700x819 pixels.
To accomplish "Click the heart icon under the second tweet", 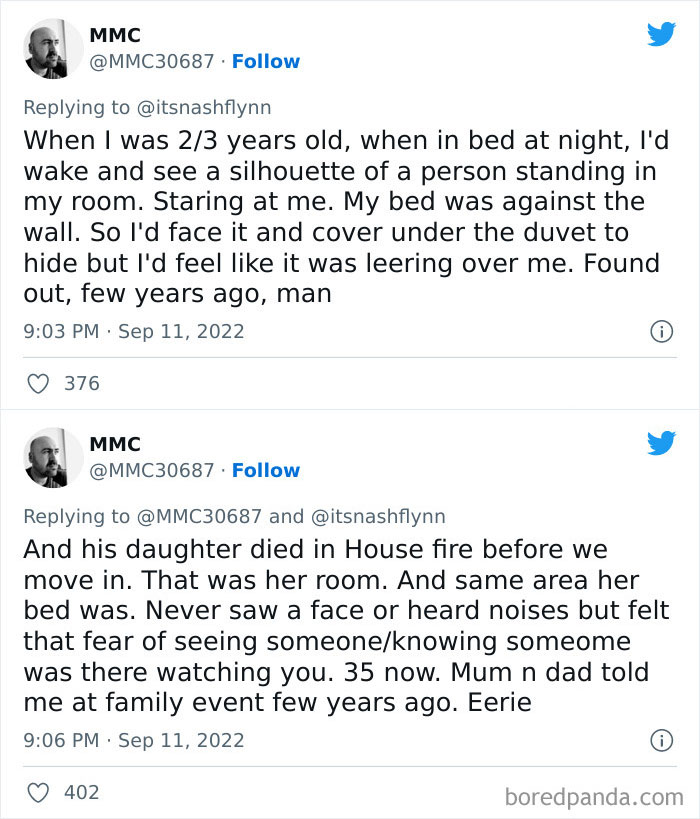I will (38, 792).
